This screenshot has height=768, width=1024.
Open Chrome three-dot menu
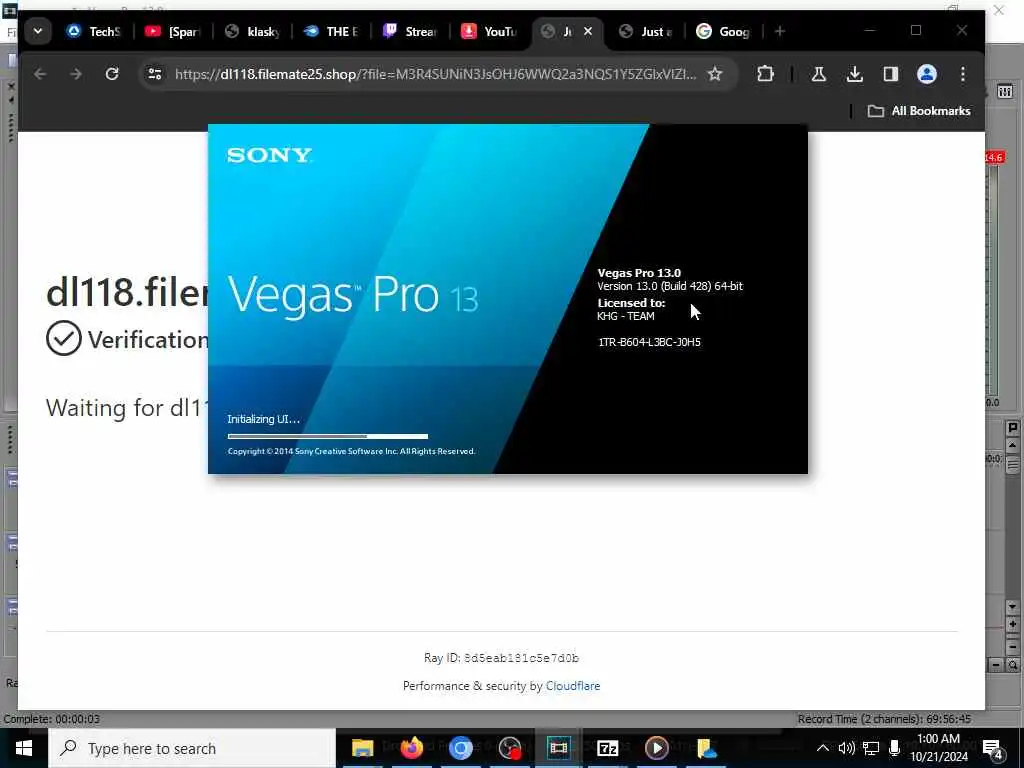click(x=963, y=74)
